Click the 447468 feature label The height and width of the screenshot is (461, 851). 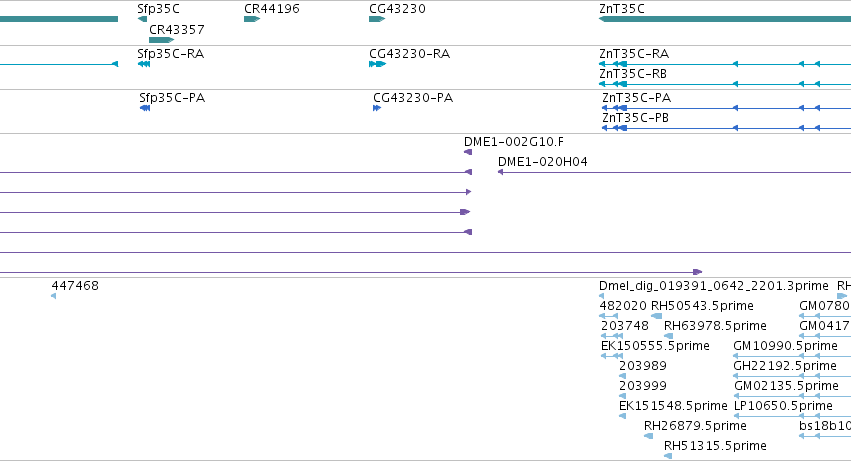pyautogui.click(x=75, y=286)
